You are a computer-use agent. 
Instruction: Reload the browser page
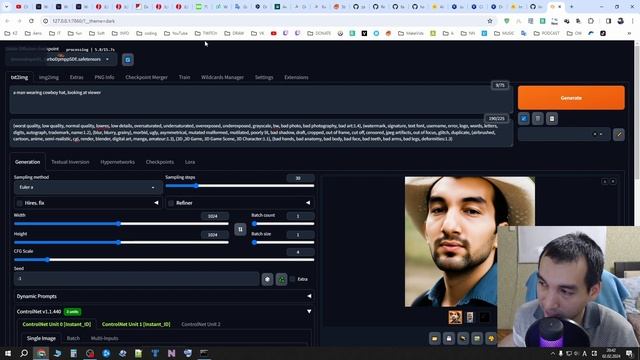click(x=31, y=21)
